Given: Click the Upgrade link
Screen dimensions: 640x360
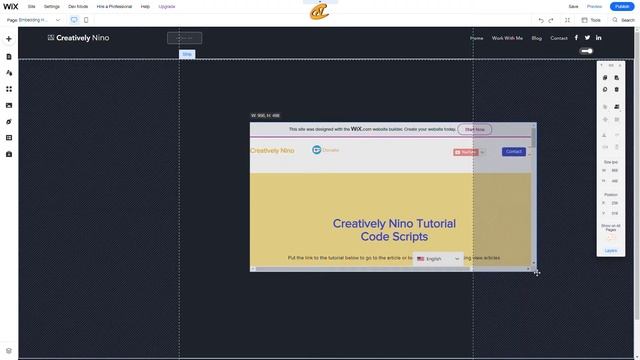Looking at the screenshot, I should tap(167, 7).
